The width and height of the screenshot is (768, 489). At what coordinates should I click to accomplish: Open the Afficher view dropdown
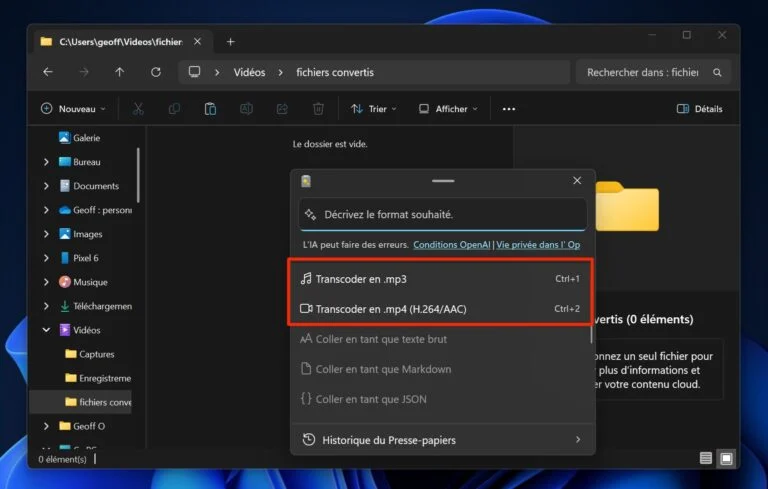click(x=447, y=109)
